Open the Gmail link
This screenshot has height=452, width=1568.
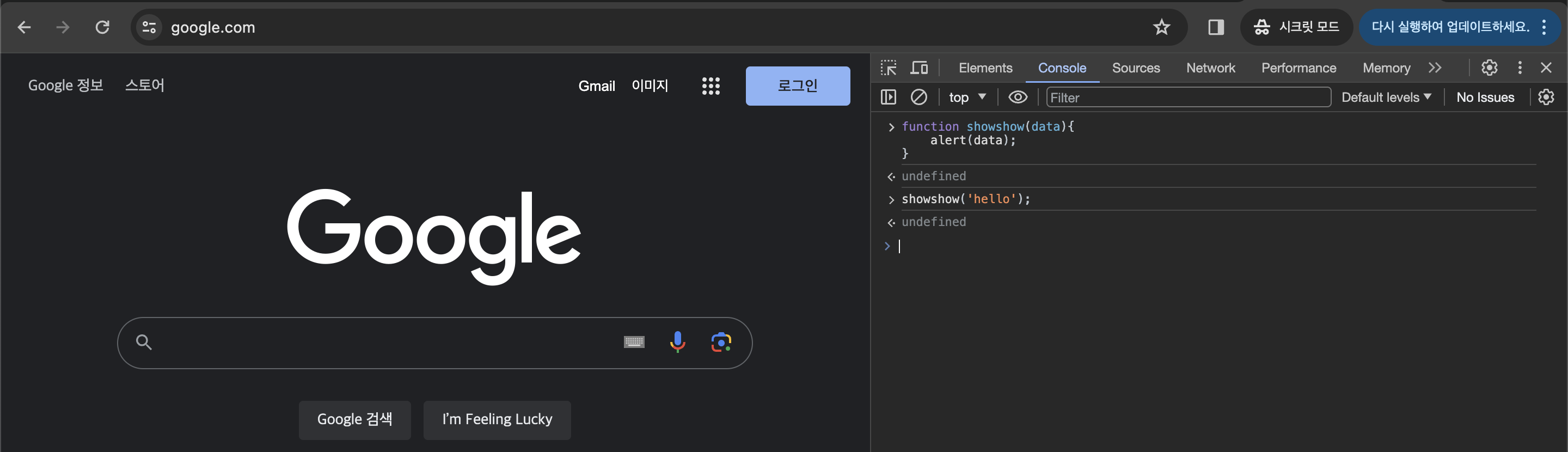coord(597,86)
